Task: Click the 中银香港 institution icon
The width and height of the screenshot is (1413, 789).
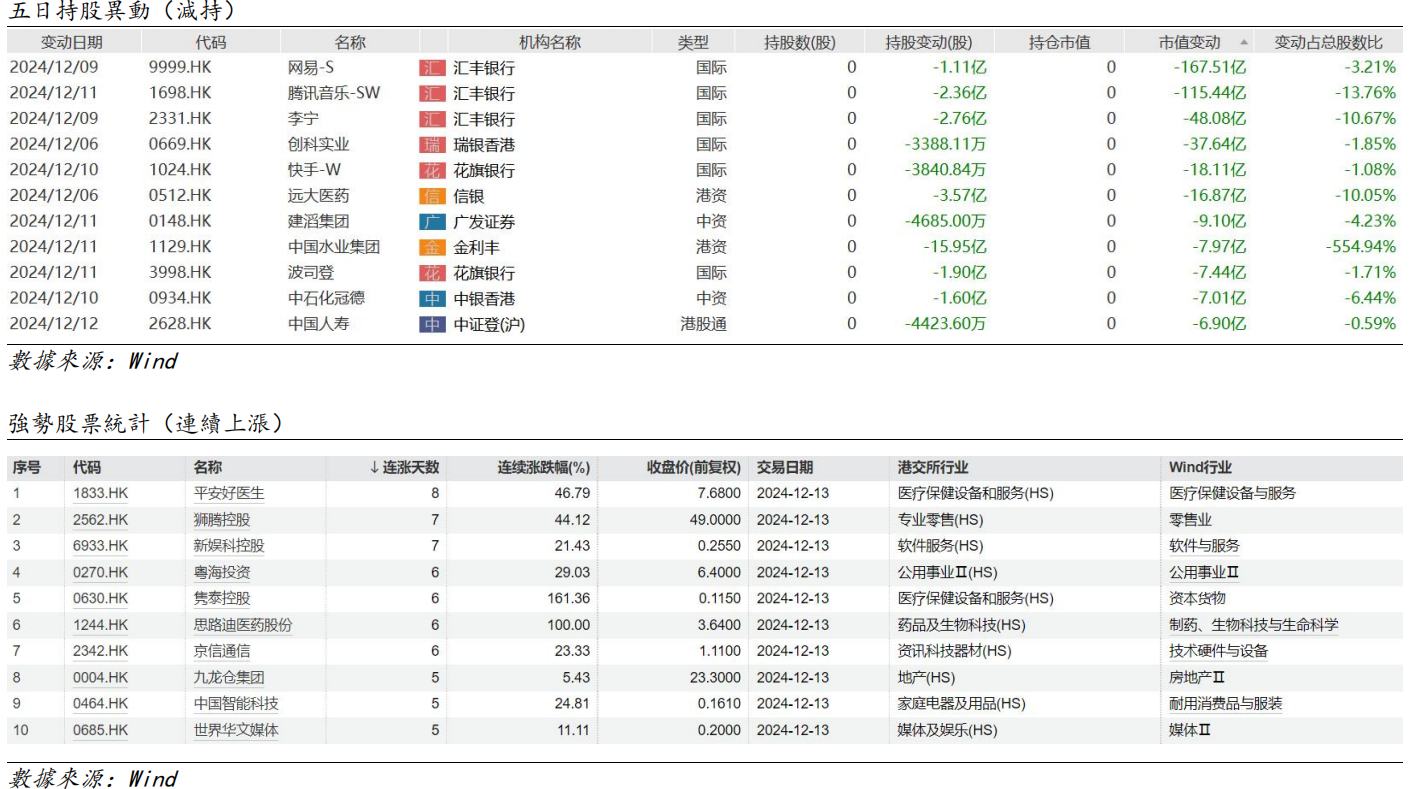Action: (432, 299)
